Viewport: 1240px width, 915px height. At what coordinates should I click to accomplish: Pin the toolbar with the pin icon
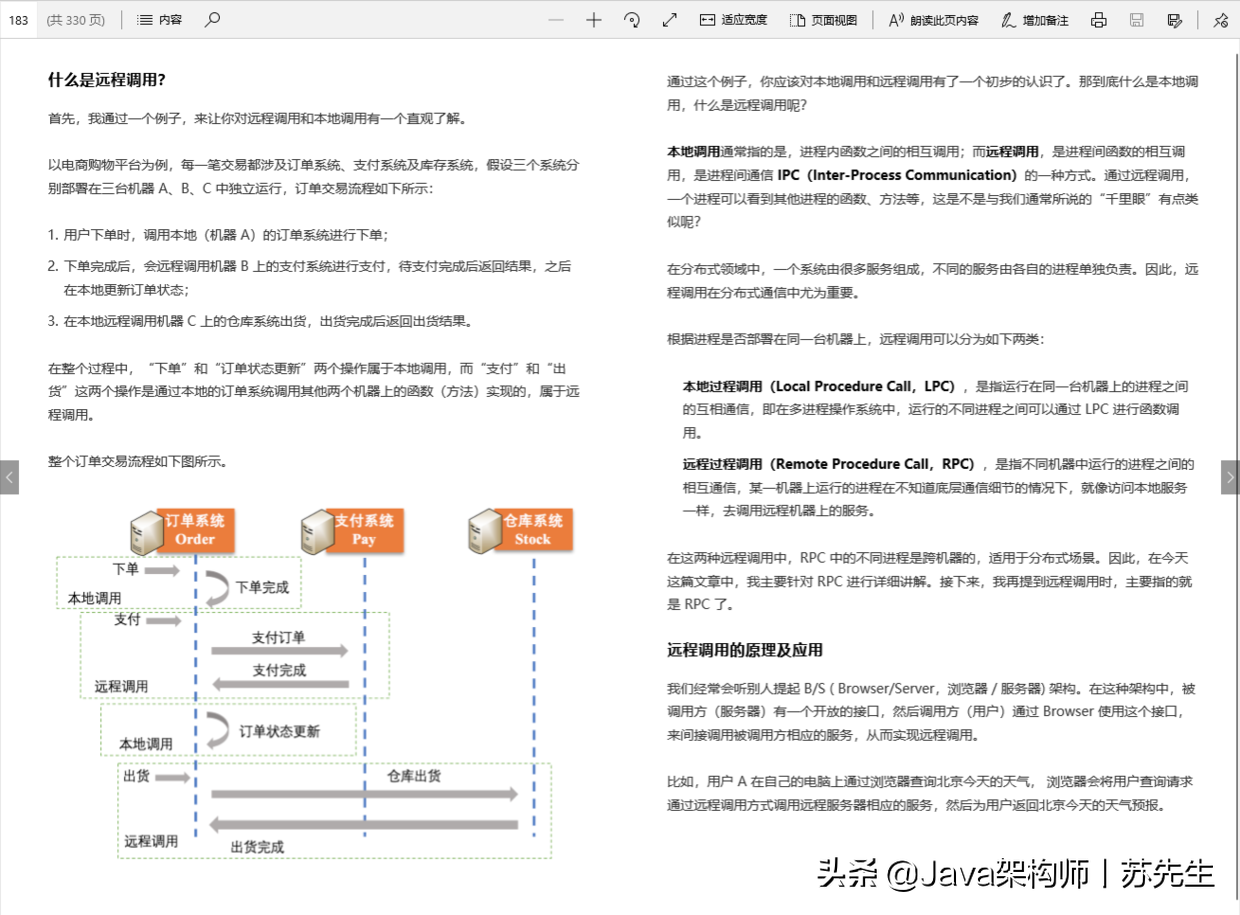[1220, 20]
